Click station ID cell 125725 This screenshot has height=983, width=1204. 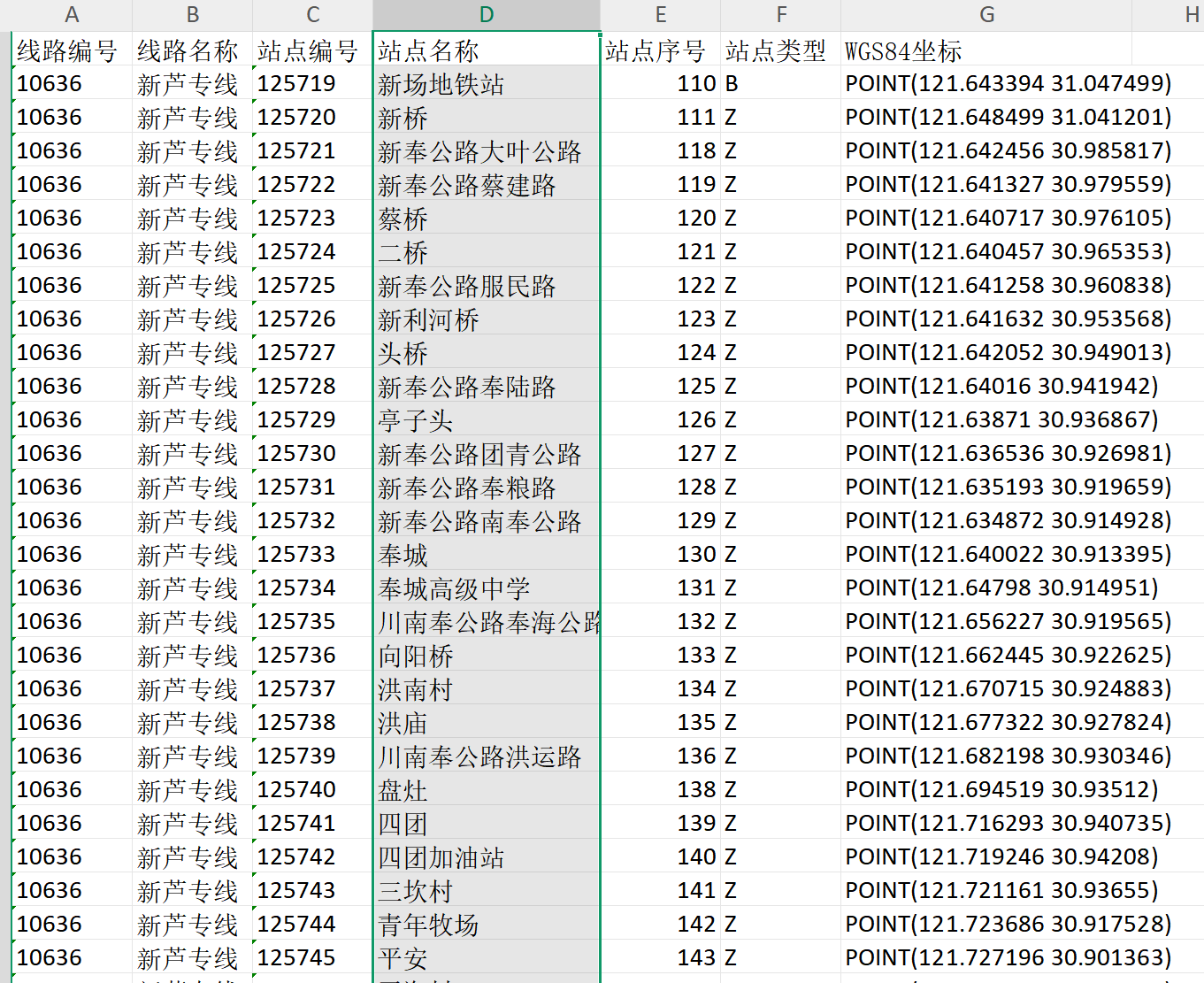click(x=313, y=285)
